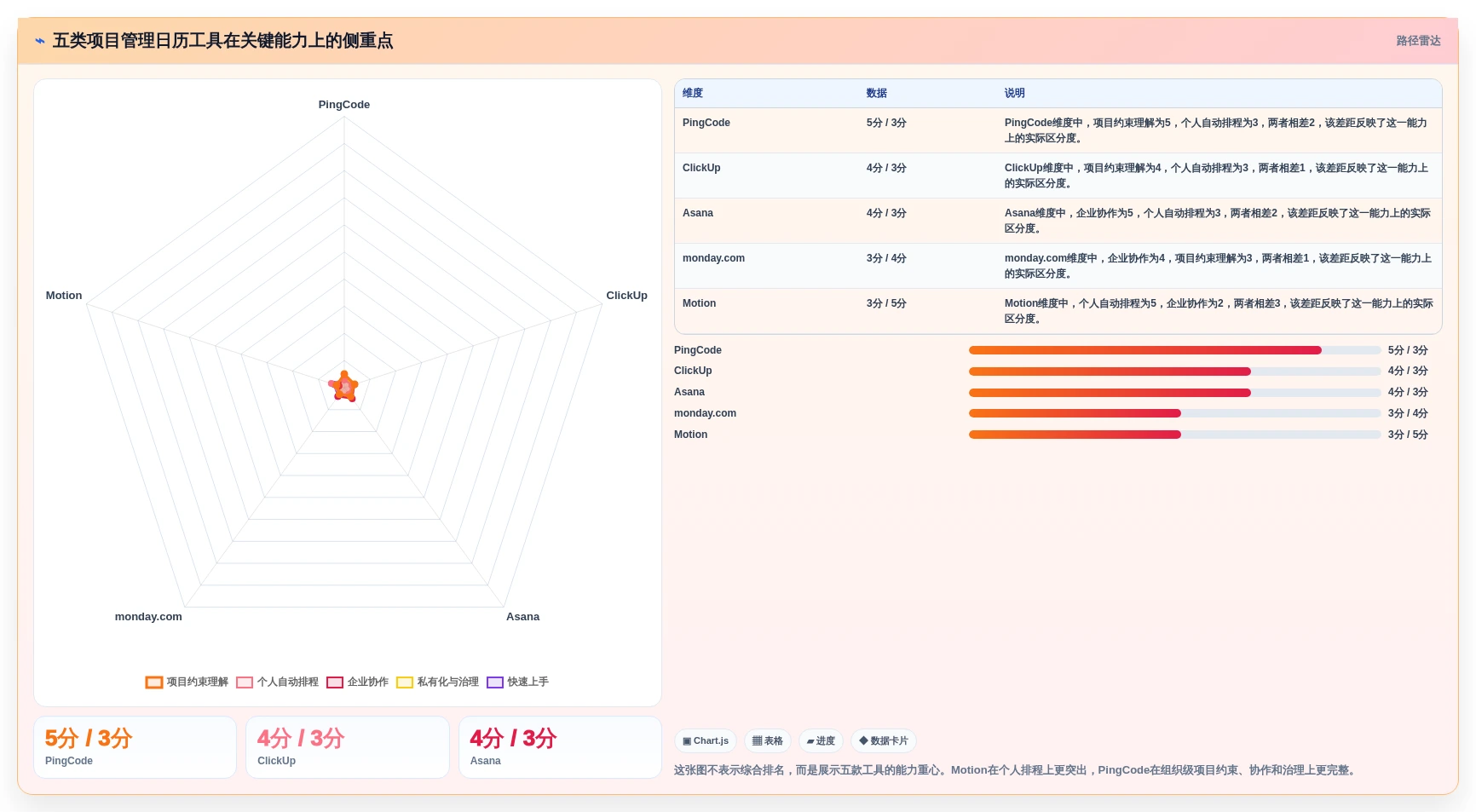Toggle the 快速上手 legend swatch

point(495,682)
